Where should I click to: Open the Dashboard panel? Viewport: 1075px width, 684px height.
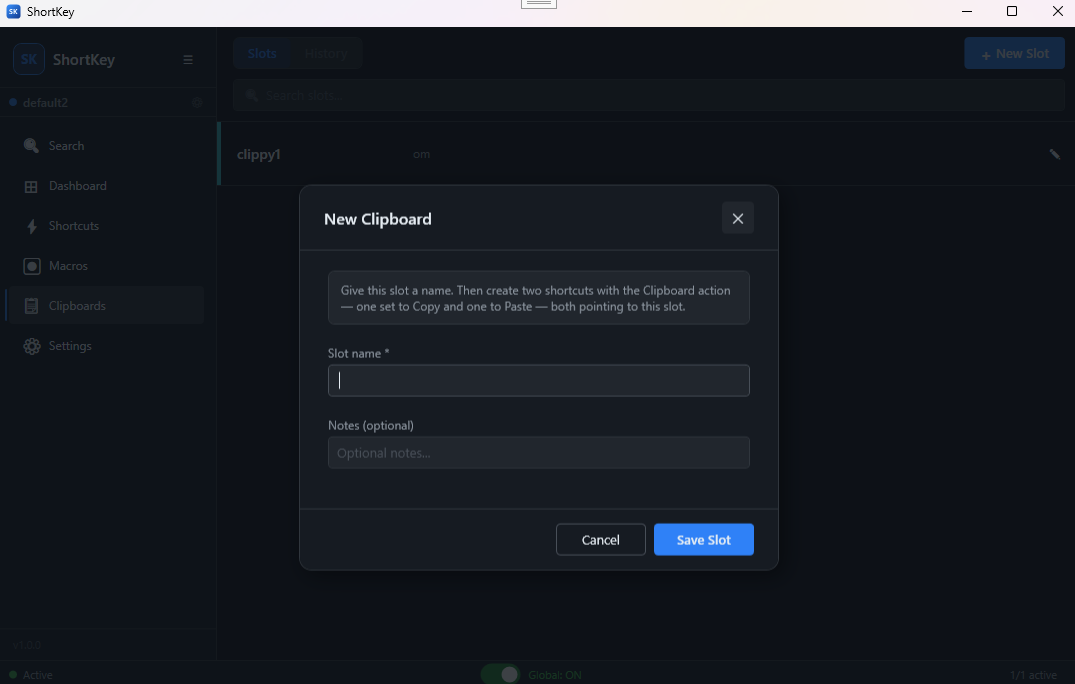(77, 185)
